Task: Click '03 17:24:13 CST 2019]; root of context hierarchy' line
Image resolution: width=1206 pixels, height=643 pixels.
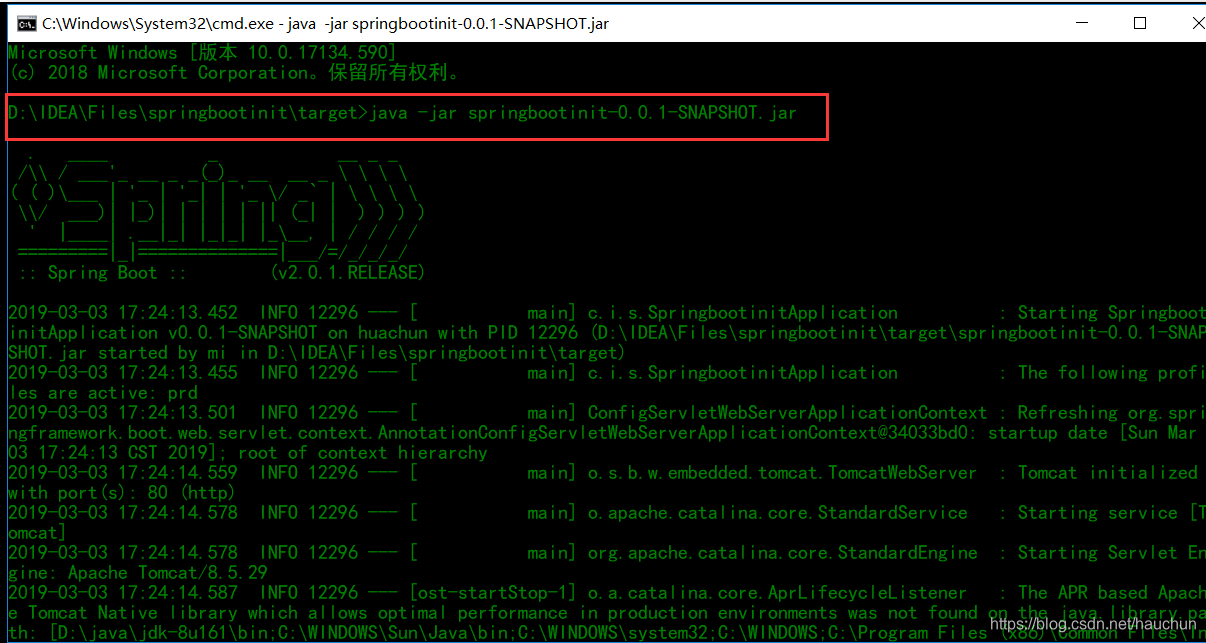Action: [247, 452]
